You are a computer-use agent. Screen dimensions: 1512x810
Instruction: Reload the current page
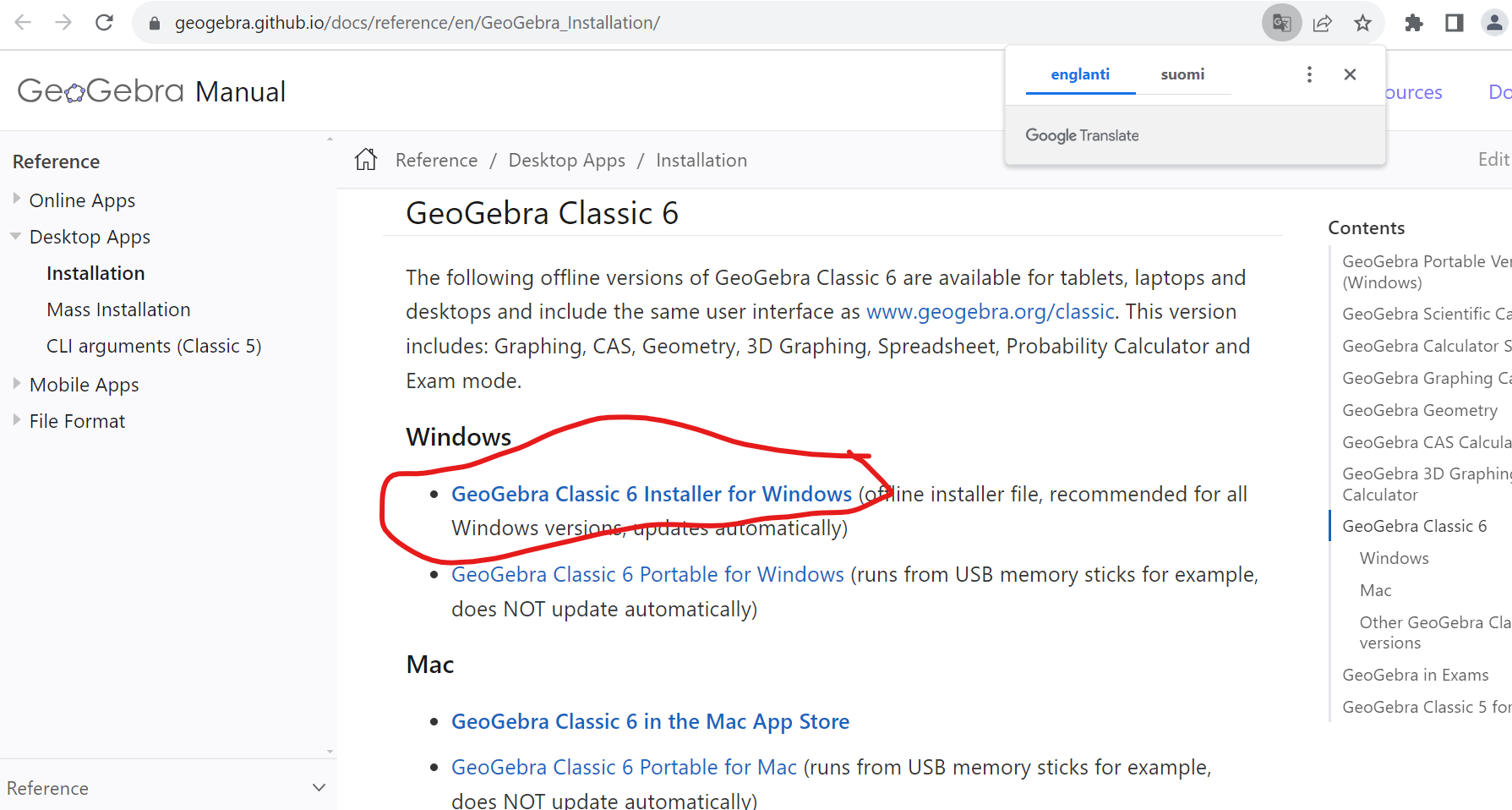(x=104, y=22)
